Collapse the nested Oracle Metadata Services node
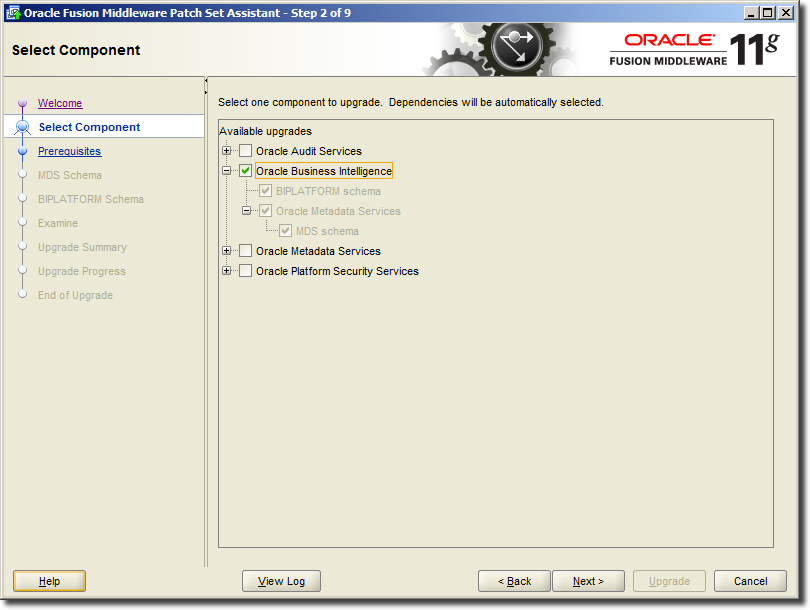The height and width of the screenshot is (610, 810). tap(246, 211)
